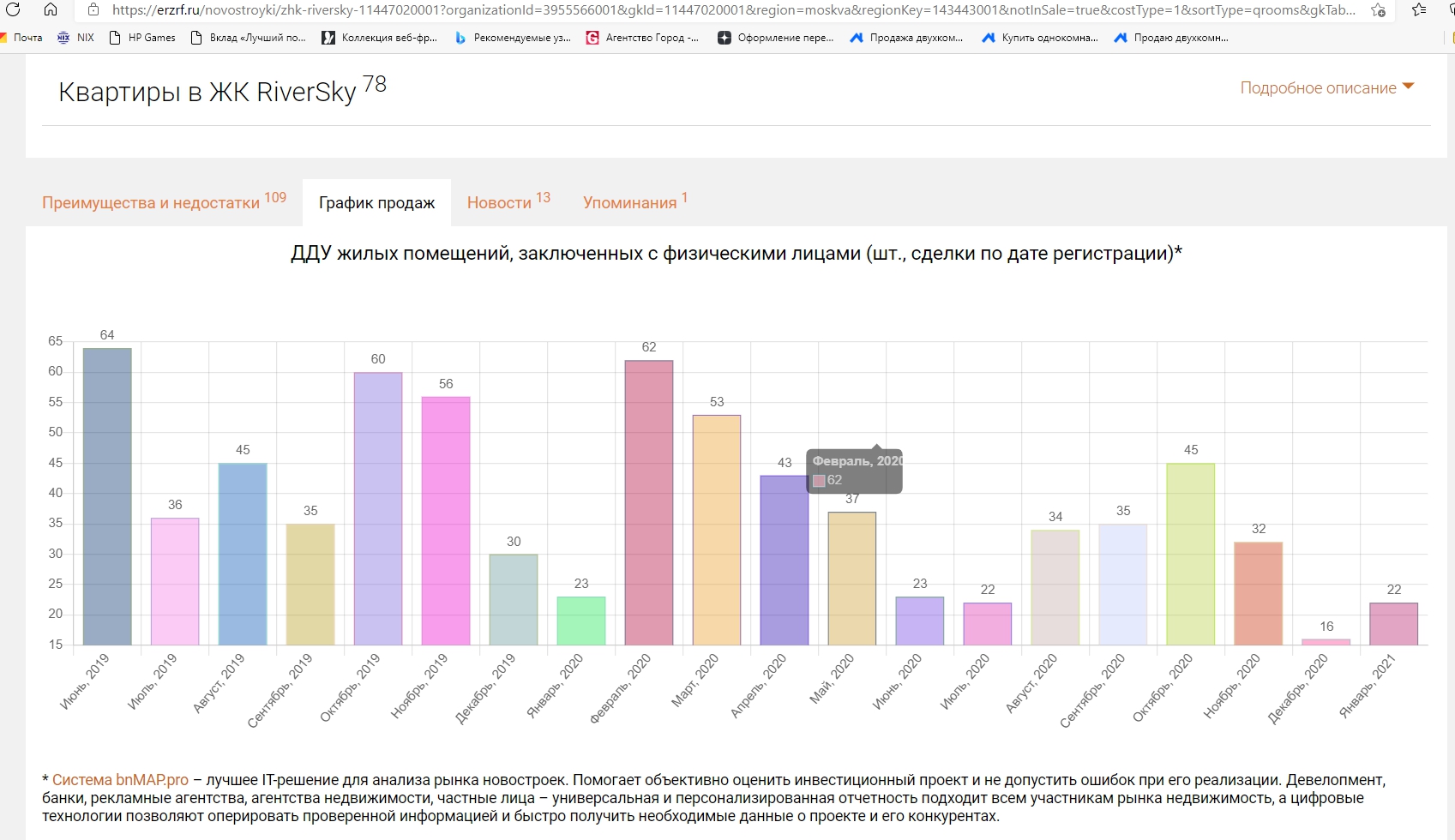Expand the Подробное описание dropdown

click(1326, 87)
